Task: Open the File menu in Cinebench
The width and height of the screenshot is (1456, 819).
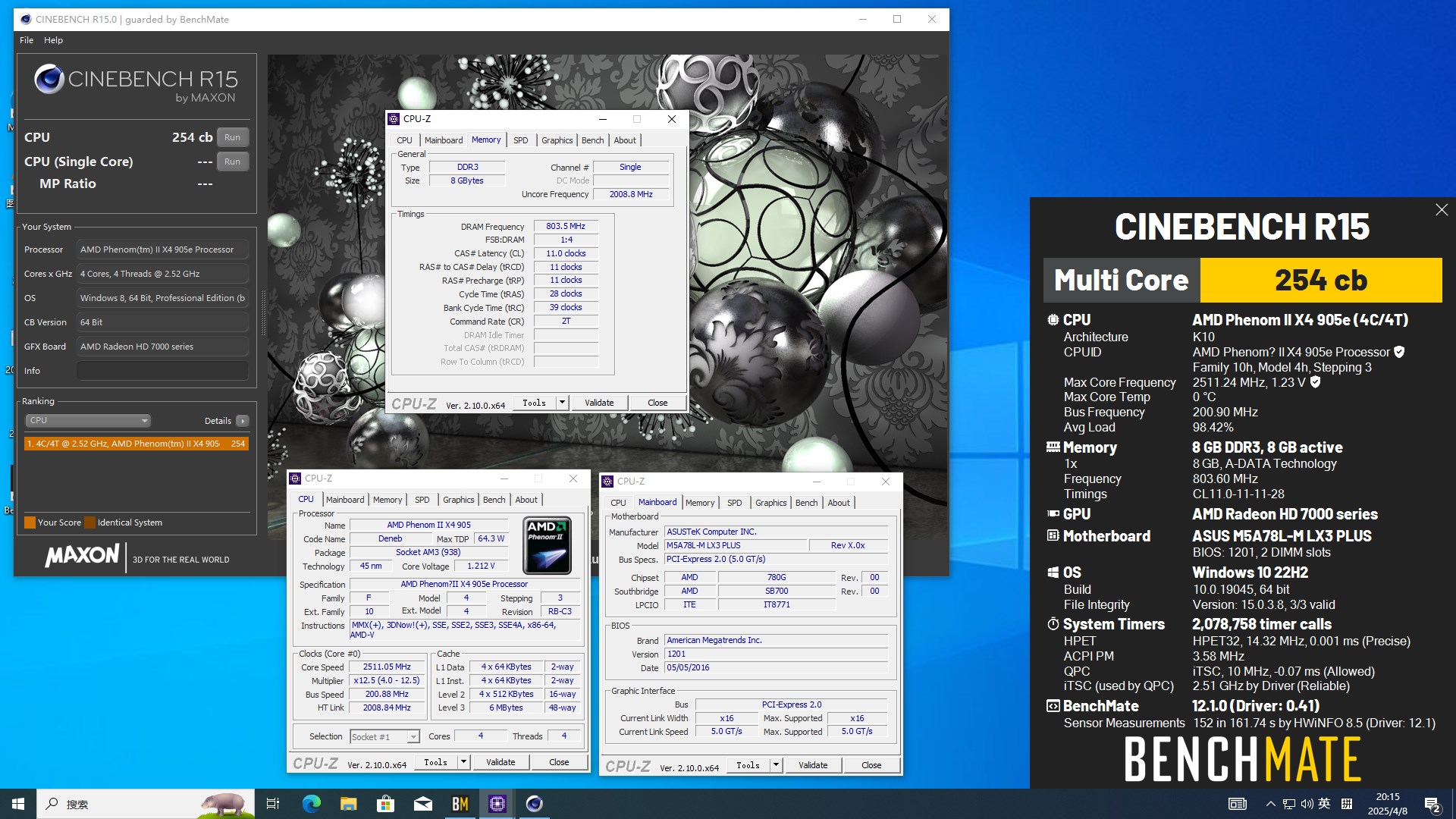Action: click(27, 40)
